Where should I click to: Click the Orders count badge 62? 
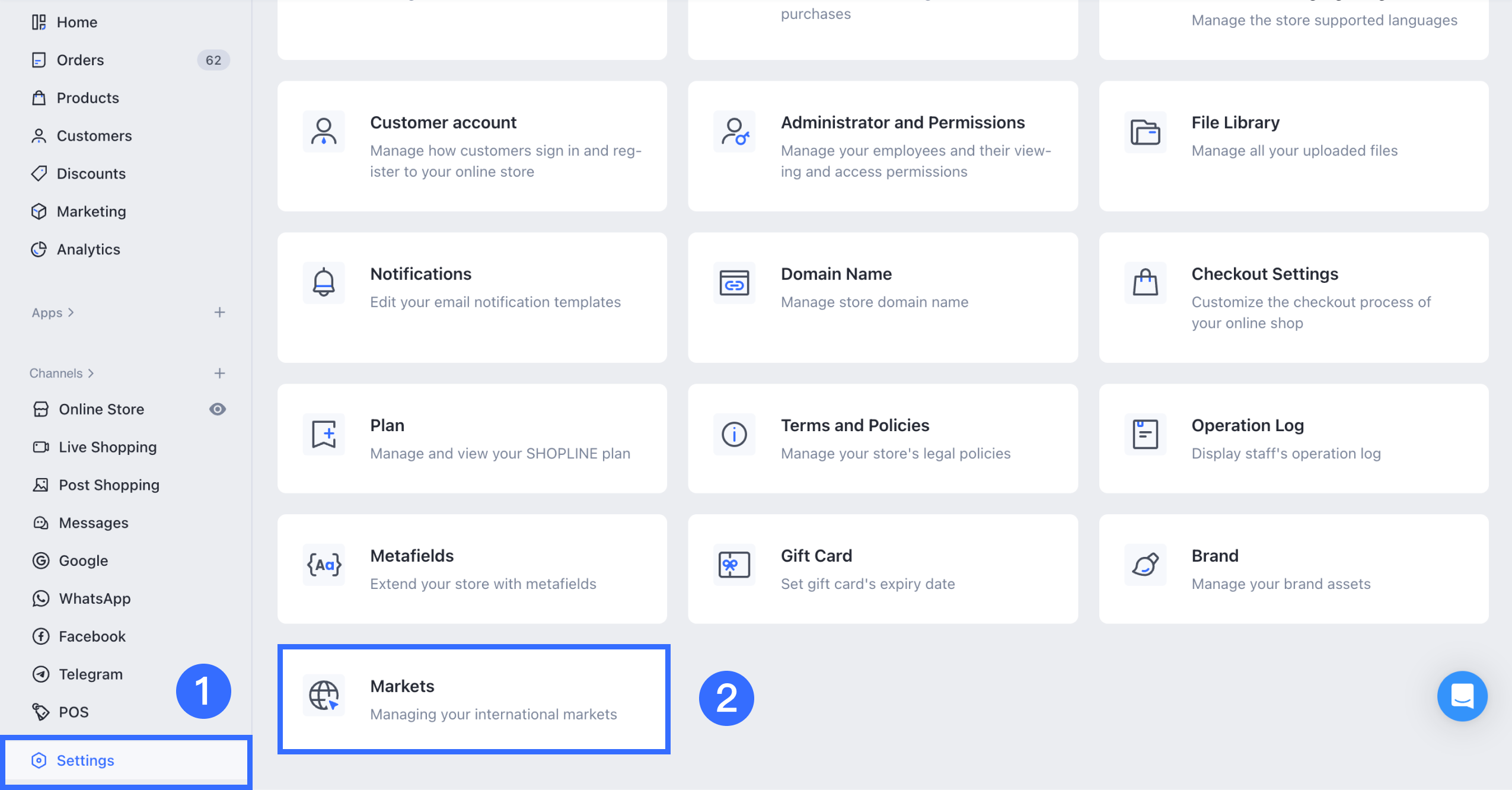click(213, 60)
